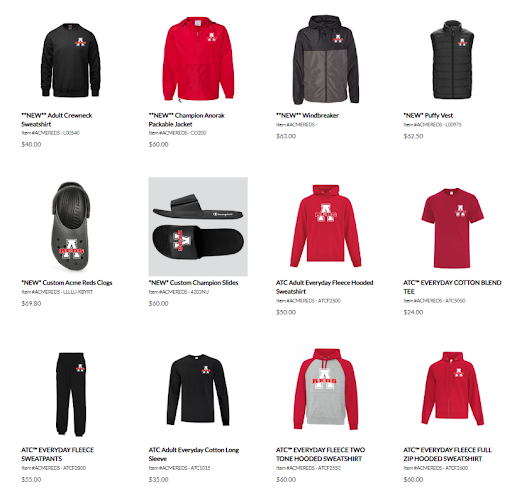Viewport: 512px width, 493px height.
Task: Open ATC Everyday Cotton Blend Tee title
Action: click(452, 287)
